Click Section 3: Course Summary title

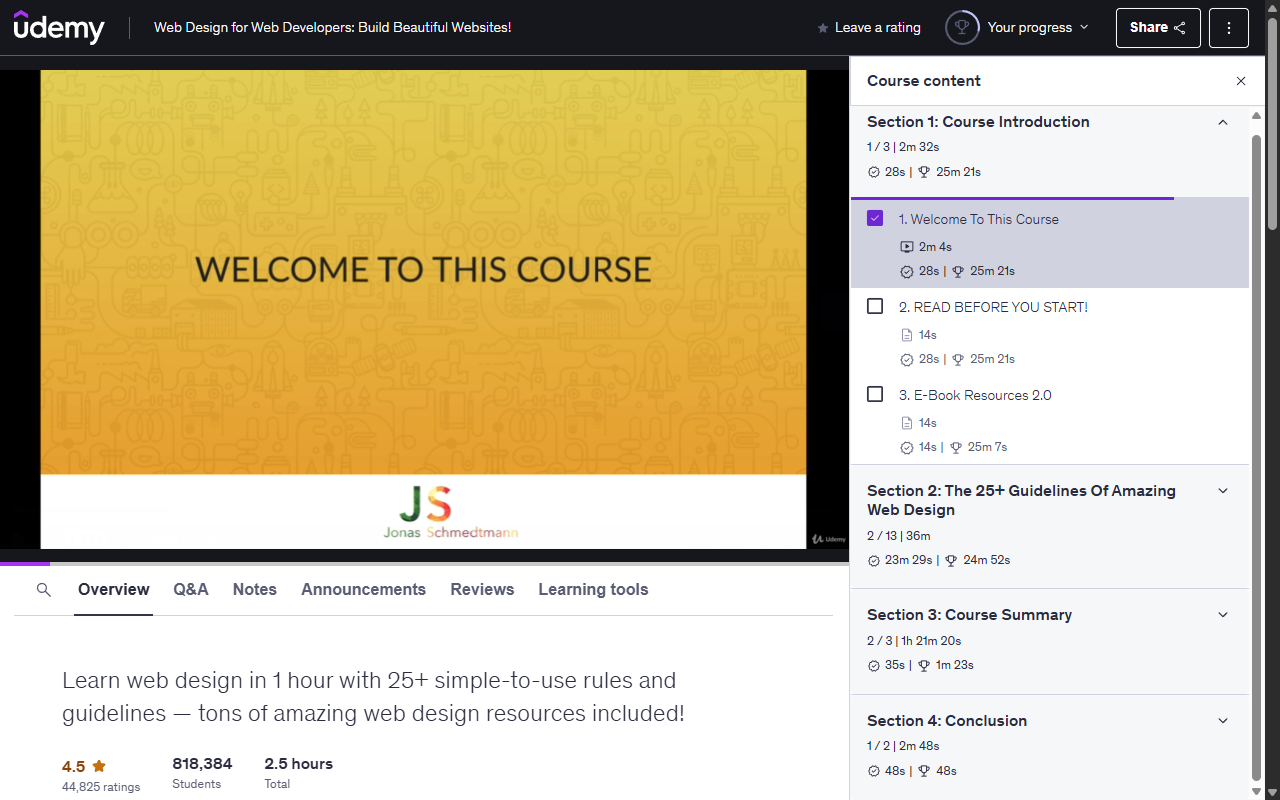pos(969,615)
